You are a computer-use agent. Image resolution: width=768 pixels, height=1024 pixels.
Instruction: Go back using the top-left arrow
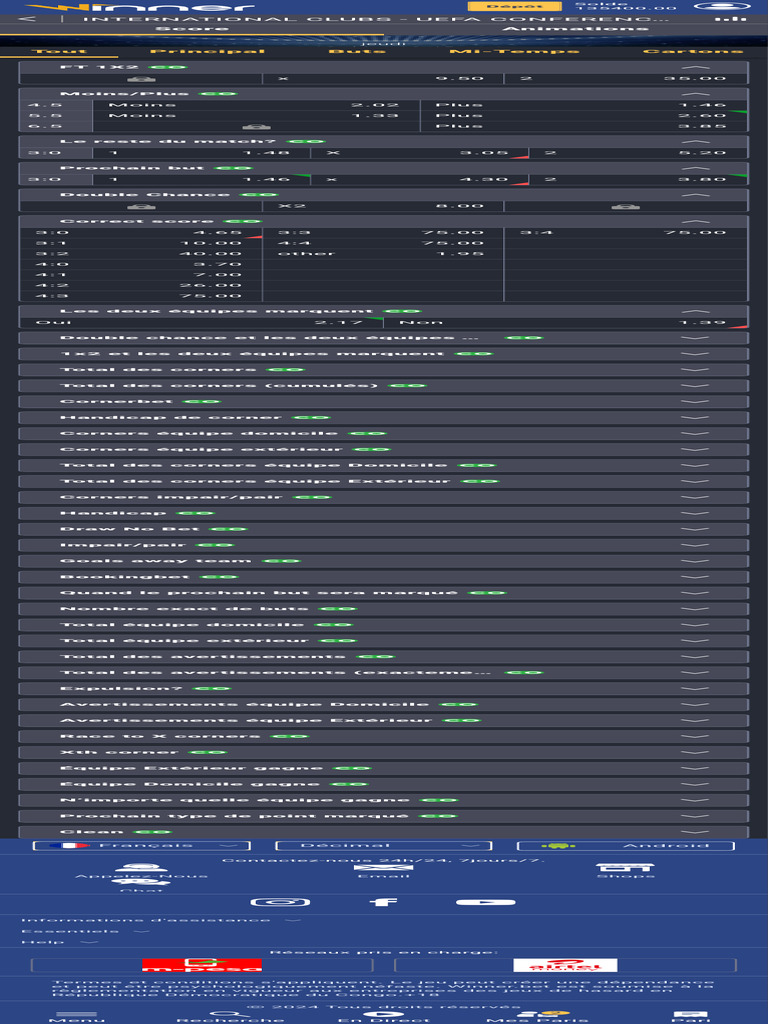pos(27,19)
